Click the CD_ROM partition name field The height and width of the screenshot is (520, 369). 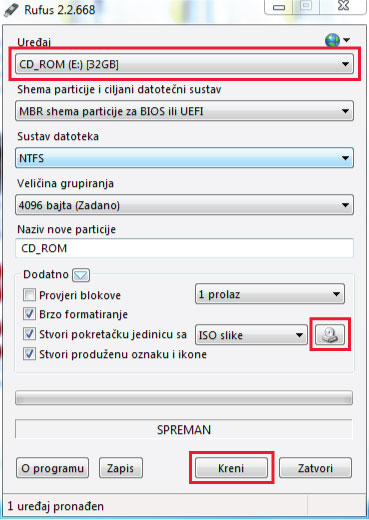coord(184,248)
